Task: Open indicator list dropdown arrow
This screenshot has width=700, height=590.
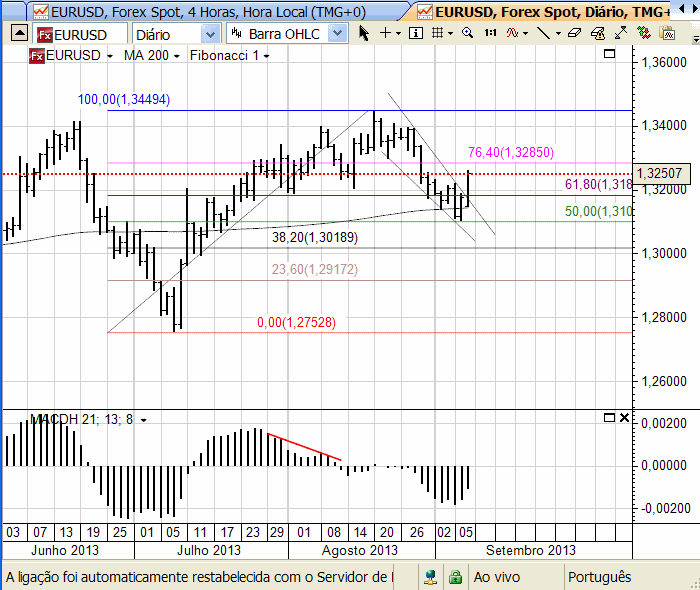Action: [x=525, y=33]
